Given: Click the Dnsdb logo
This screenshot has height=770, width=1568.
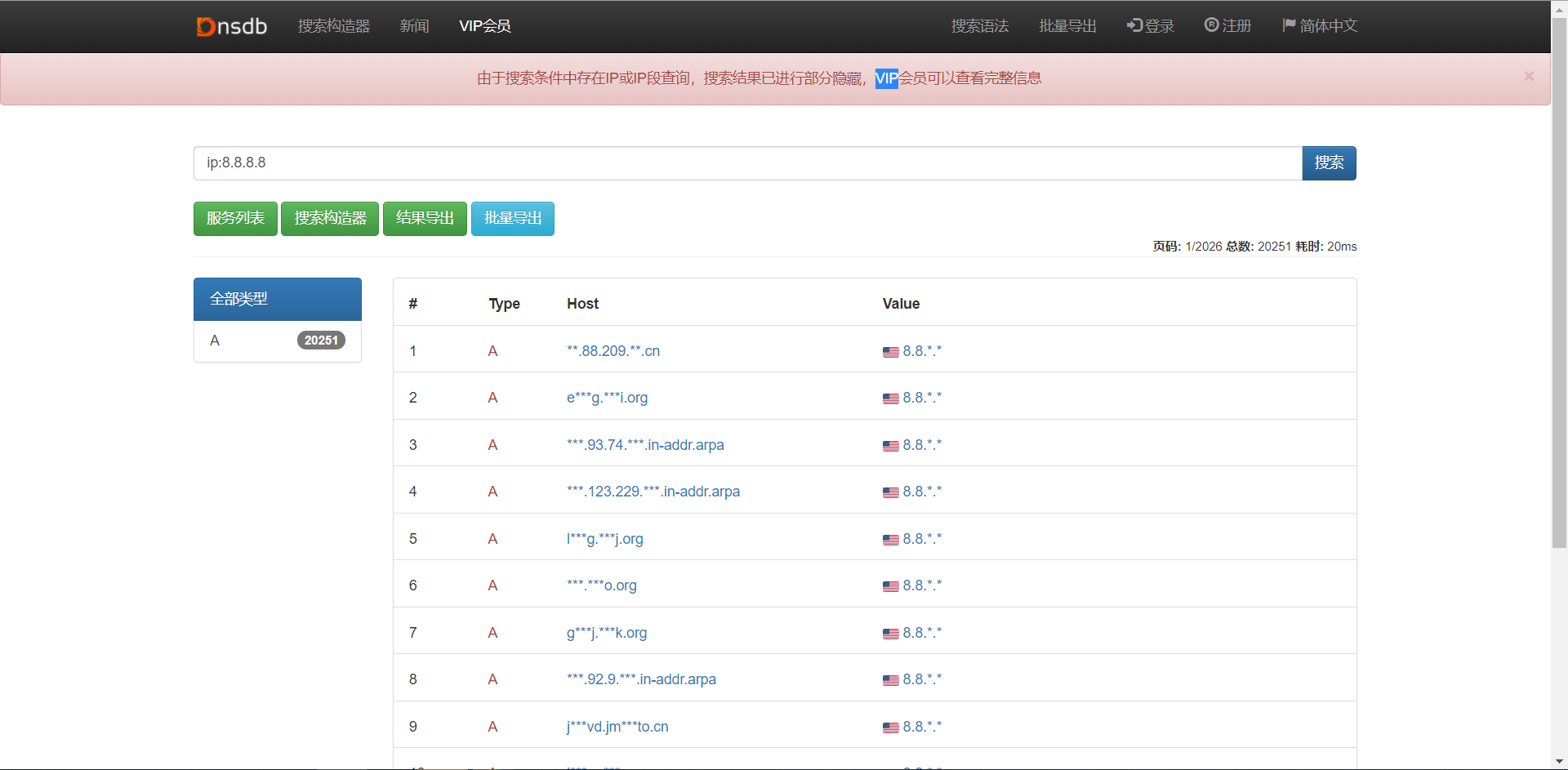Looking at the screenshot, I should coord(232,26).
